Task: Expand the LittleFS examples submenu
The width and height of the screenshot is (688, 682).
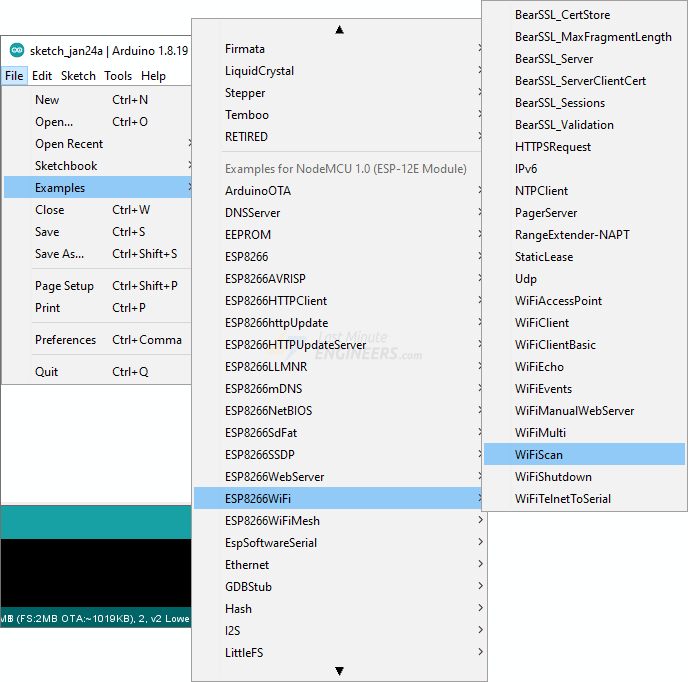Action: pyautogui.click(x=245, y=653)
